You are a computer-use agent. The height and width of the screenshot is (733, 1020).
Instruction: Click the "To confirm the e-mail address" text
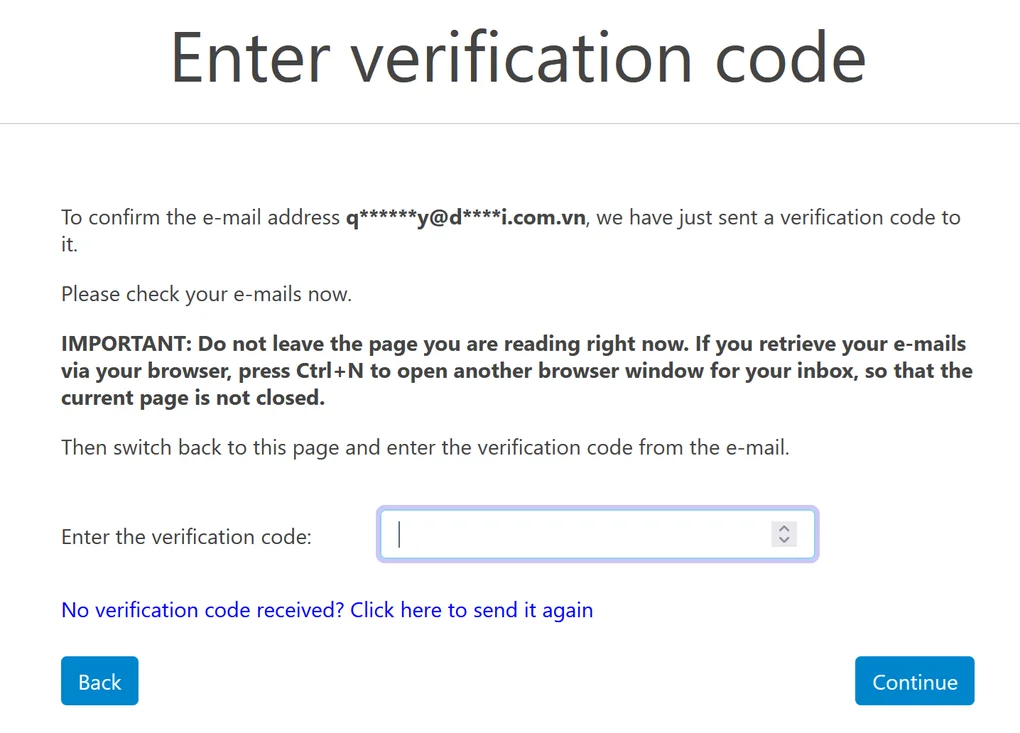[200, 218]
